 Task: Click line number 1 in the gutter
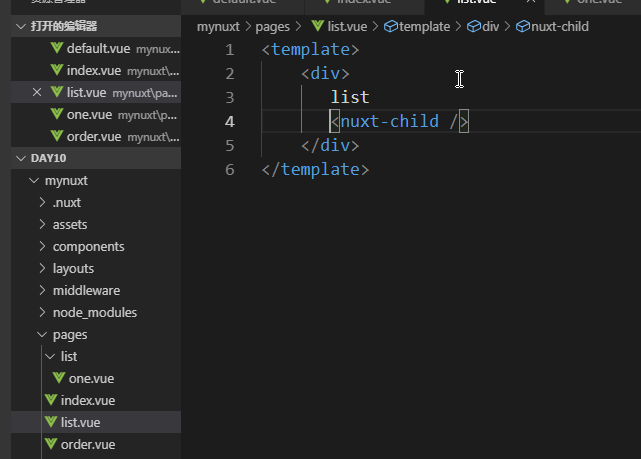pos(229,49)
